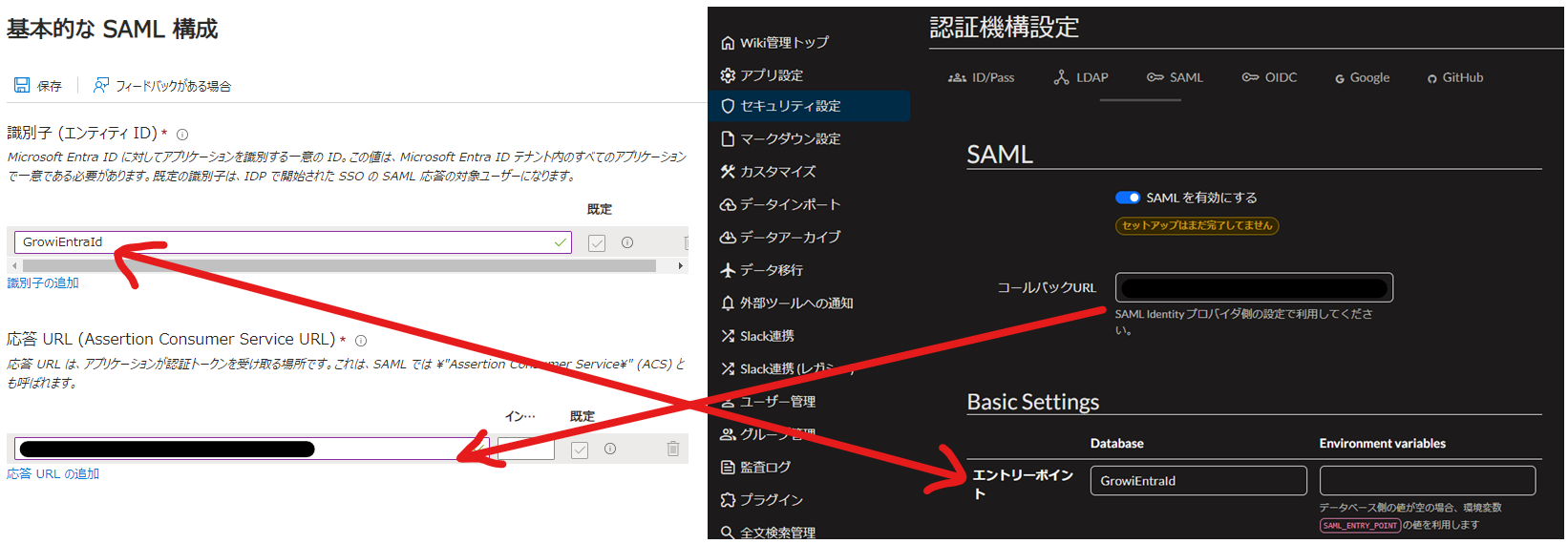This screenshot has width=1568, height=544.
Task: Click left arrow of identifier horizontal scrollbar
Action: point(14,265)
